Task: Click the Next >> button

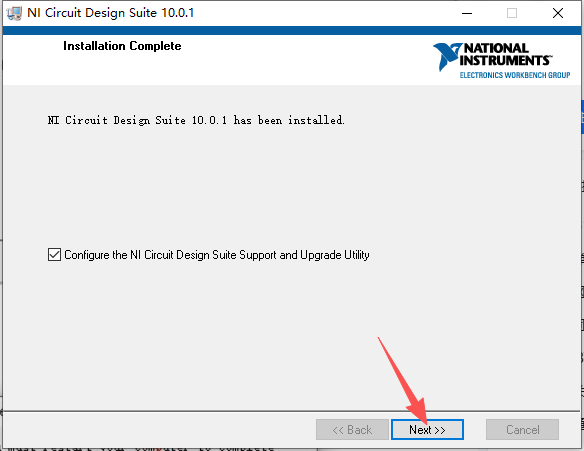Action: (x=427, y=429)
